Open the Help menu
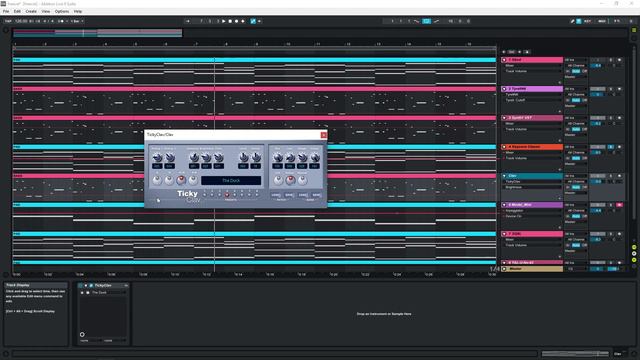The image size is (640, 360). point(78,11)
